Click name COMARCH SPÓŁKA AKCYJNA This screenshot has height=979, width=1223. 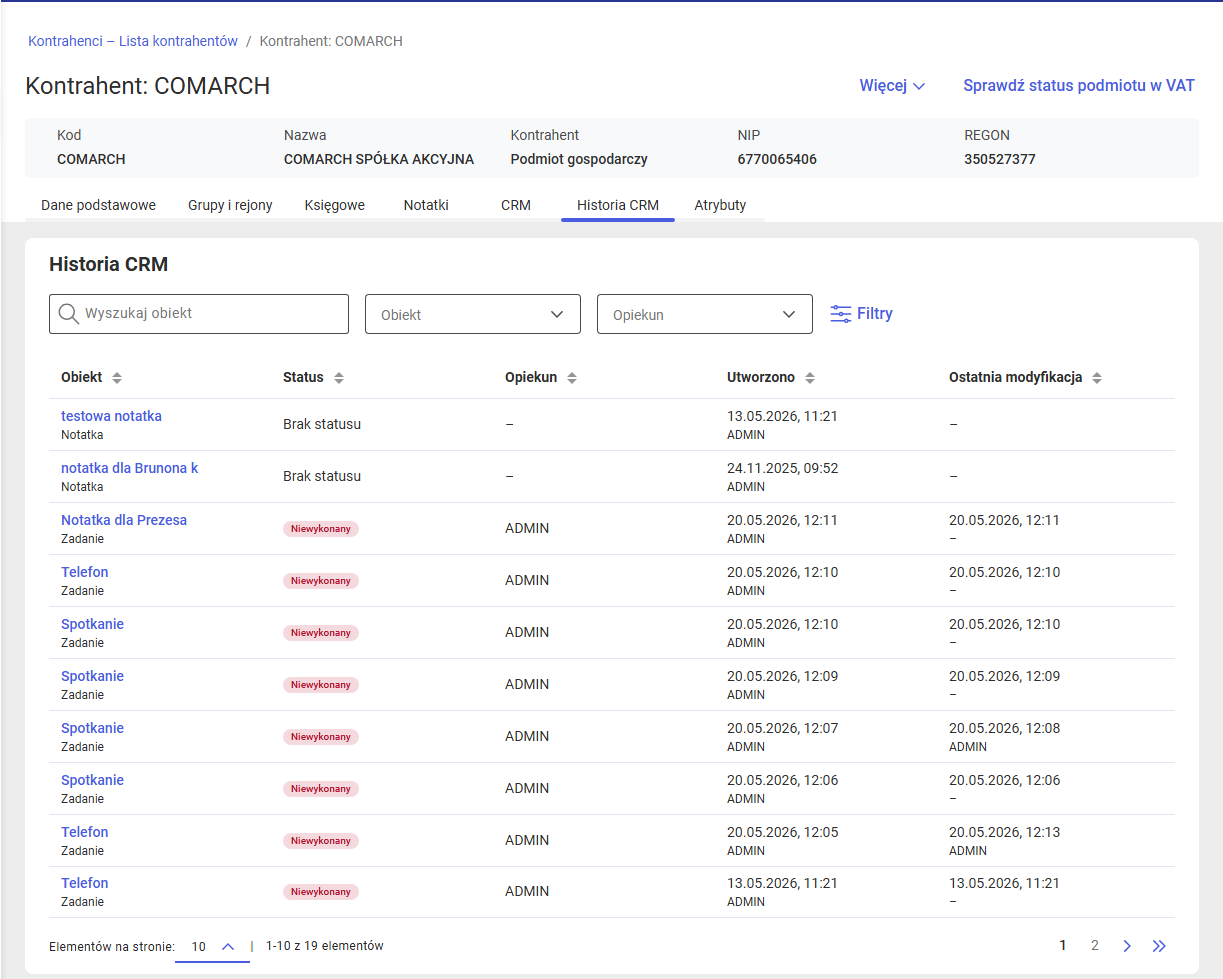[379, 159]
